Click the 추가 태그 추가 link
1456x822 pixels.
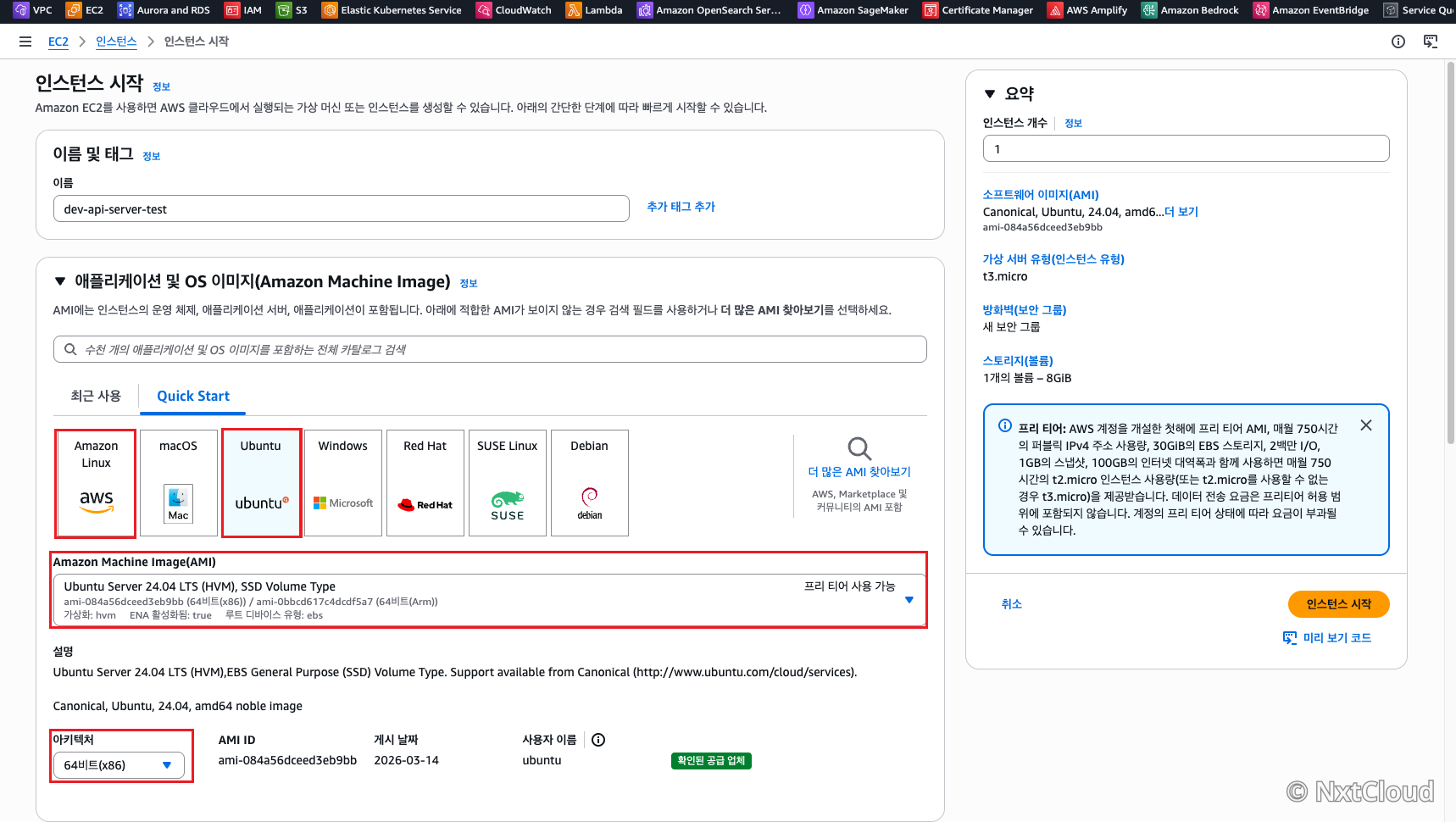point(681,207)
